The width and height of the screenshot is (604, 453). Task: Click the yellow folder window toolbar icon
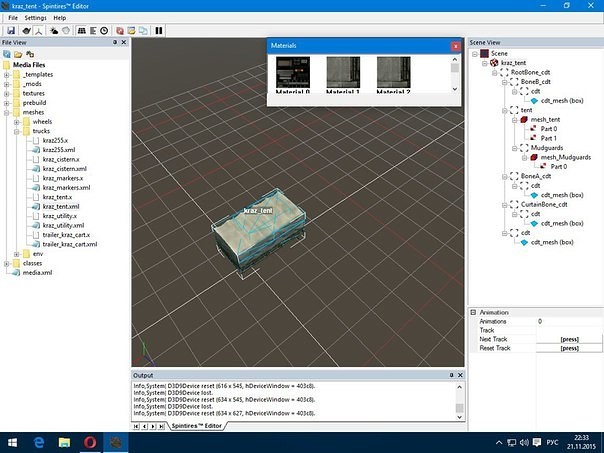pyautogui.click(x=132, y=31)
